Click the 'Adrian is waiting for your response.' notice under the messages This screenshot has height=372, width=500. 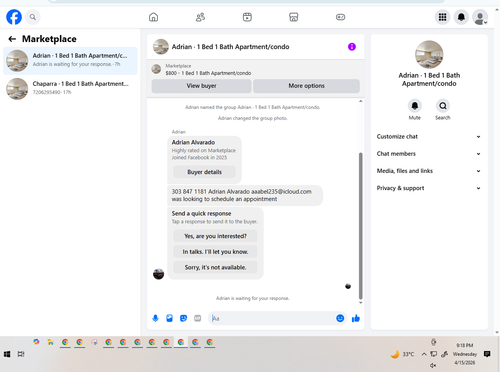(x=253, y=298)
